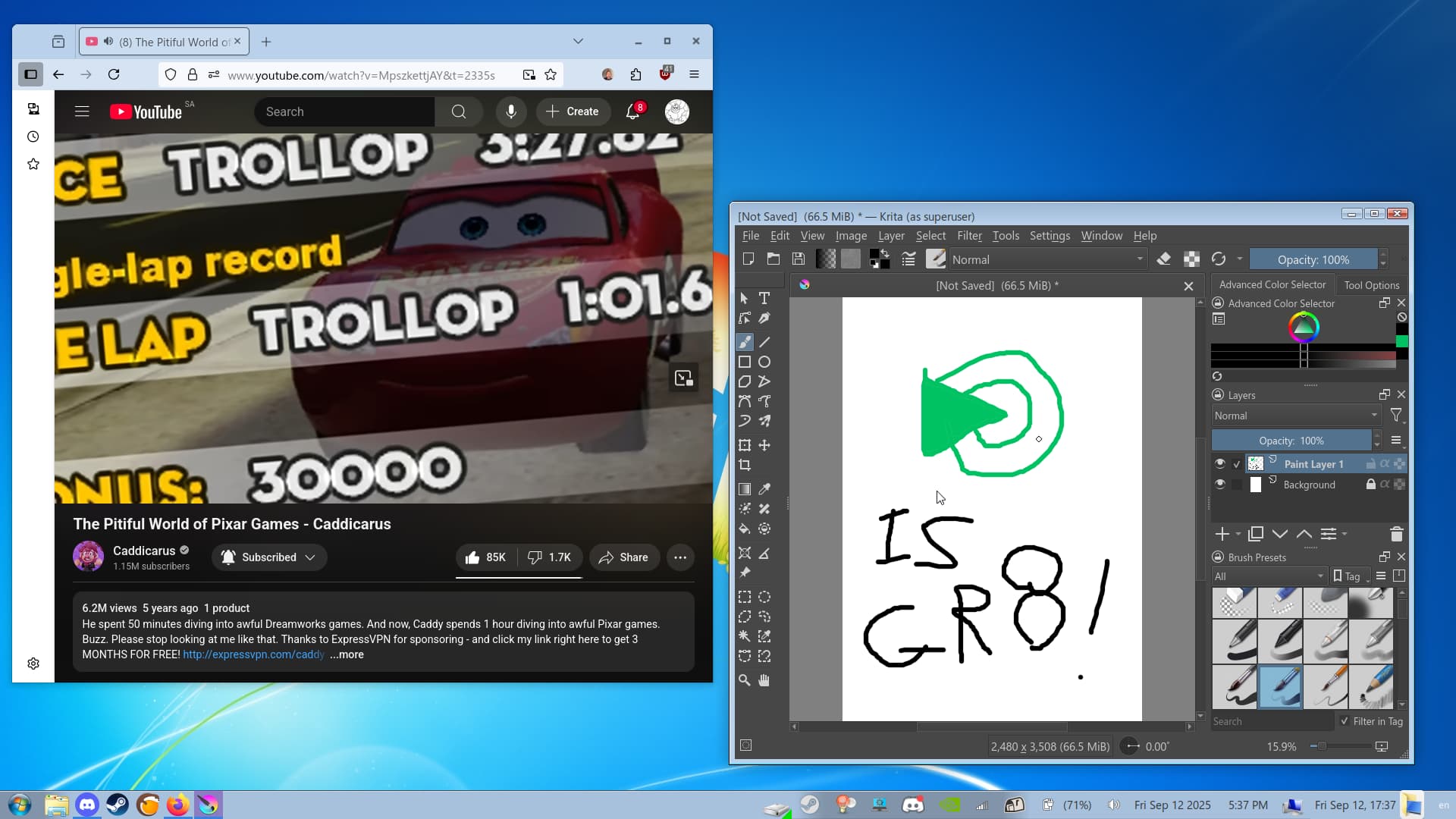
Task: Select the Zoom magnifier tool
Action: point(745,680)
